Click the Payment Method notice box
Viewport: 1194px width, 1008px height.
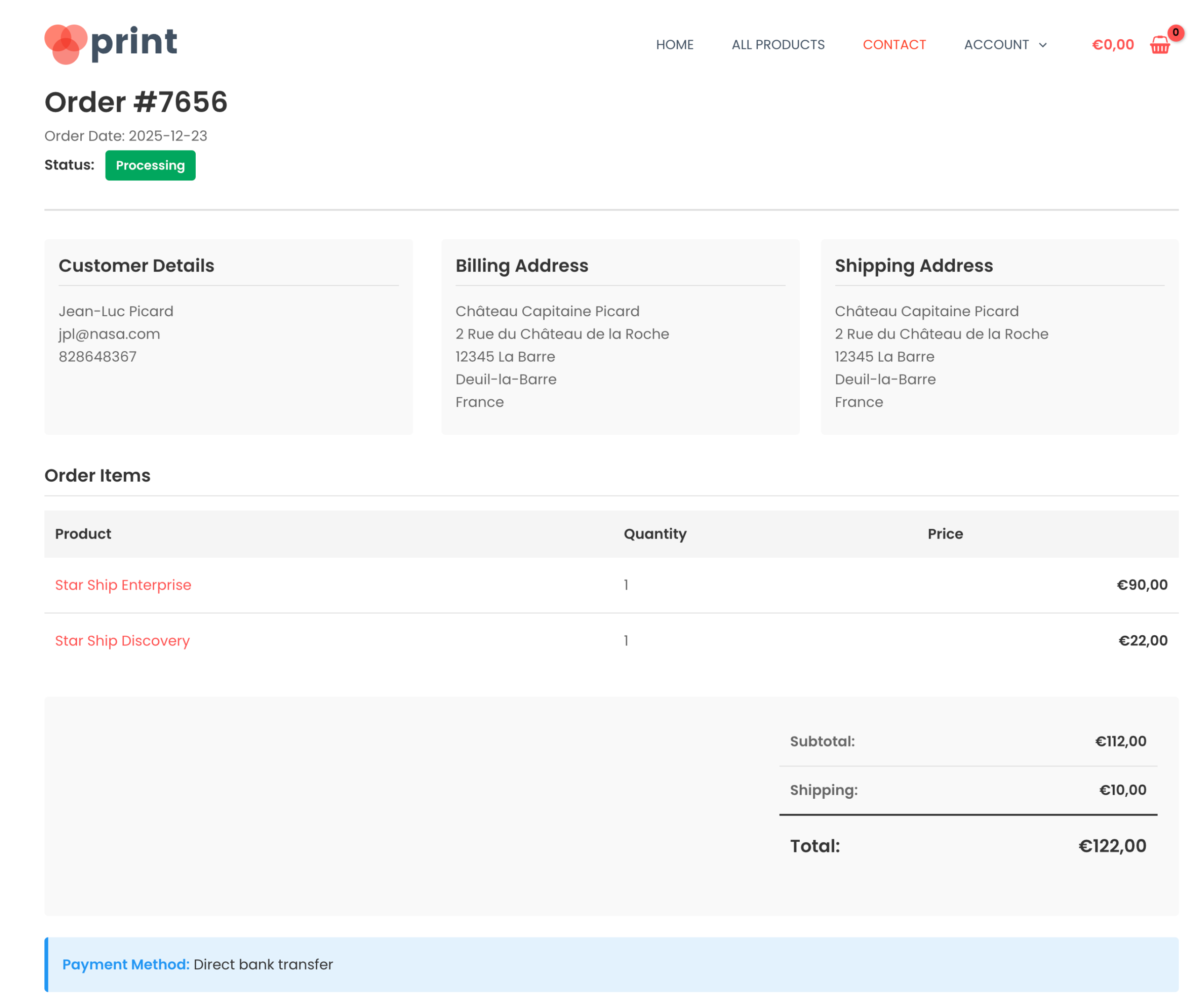point(197,964)
